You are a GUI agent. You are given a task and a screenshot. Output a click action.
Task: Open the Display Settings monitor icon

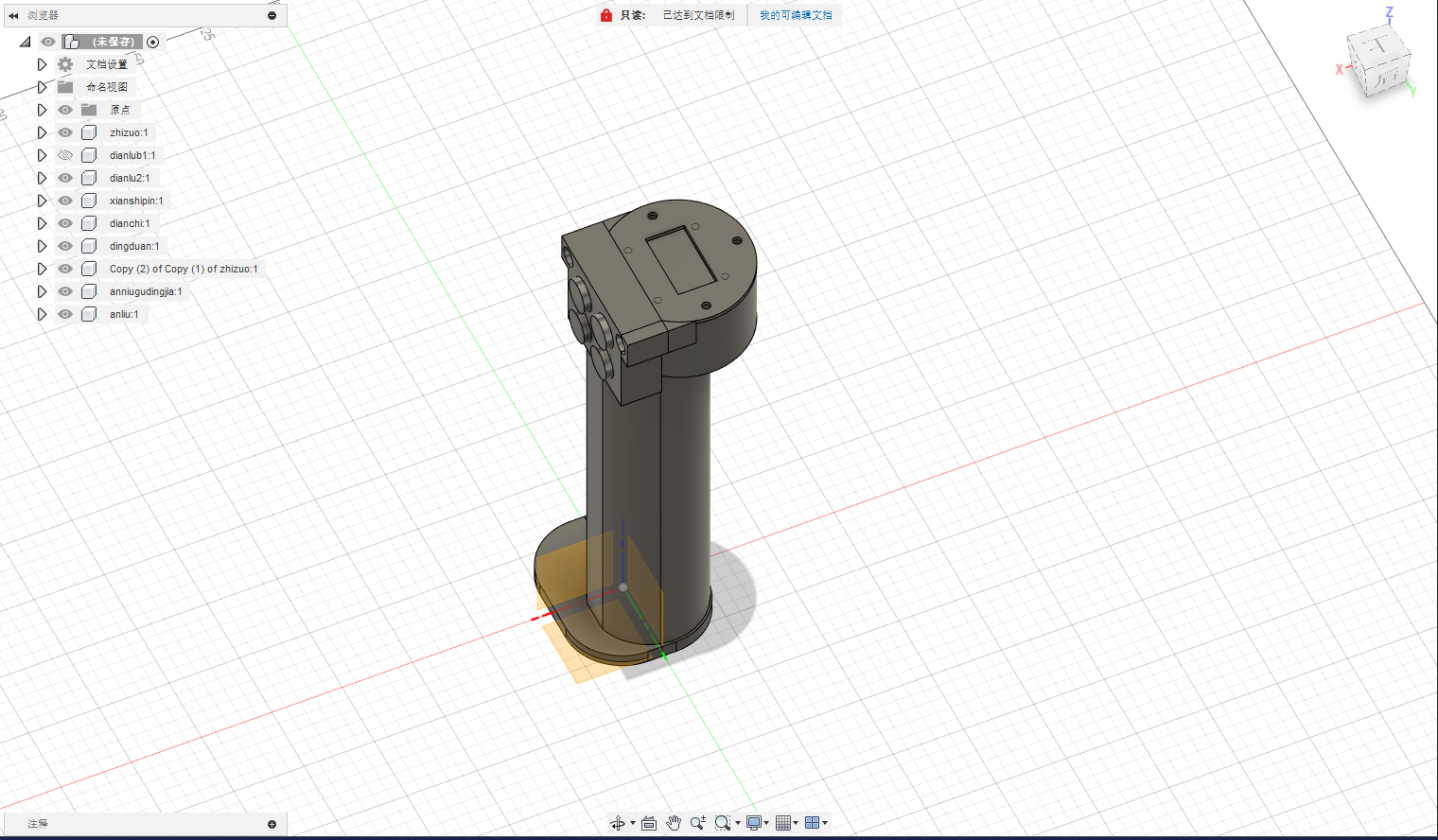pyautogui.click(x=754, y=823)
